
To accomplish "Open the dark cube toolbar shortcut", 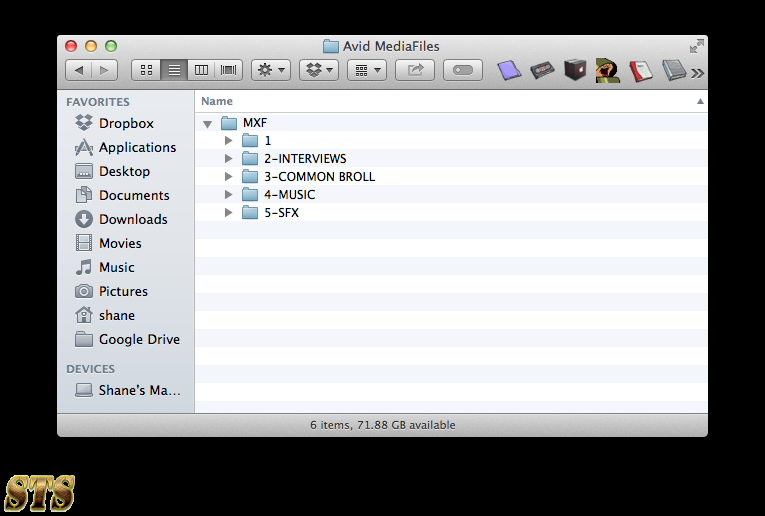I will [575, 70].
